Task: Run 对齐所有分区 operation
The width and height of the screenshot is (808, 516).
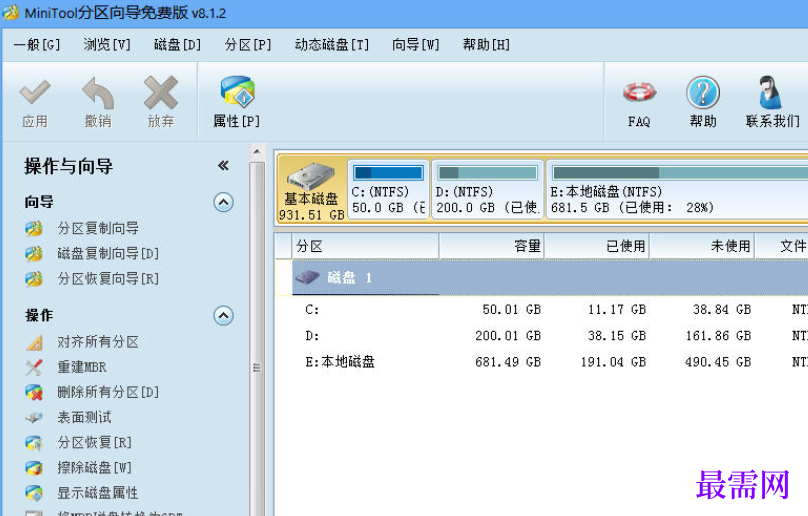Action: point(98,342)
